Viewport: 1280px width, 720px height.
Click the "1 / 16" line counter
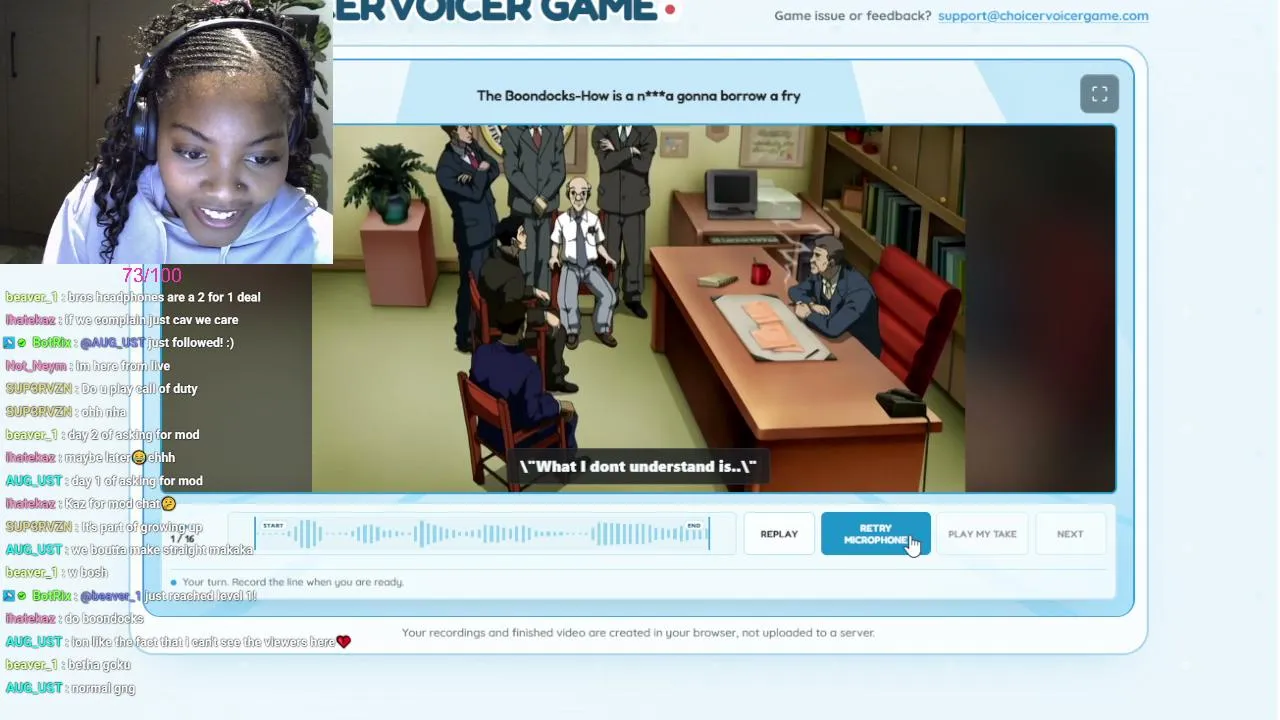182,539
